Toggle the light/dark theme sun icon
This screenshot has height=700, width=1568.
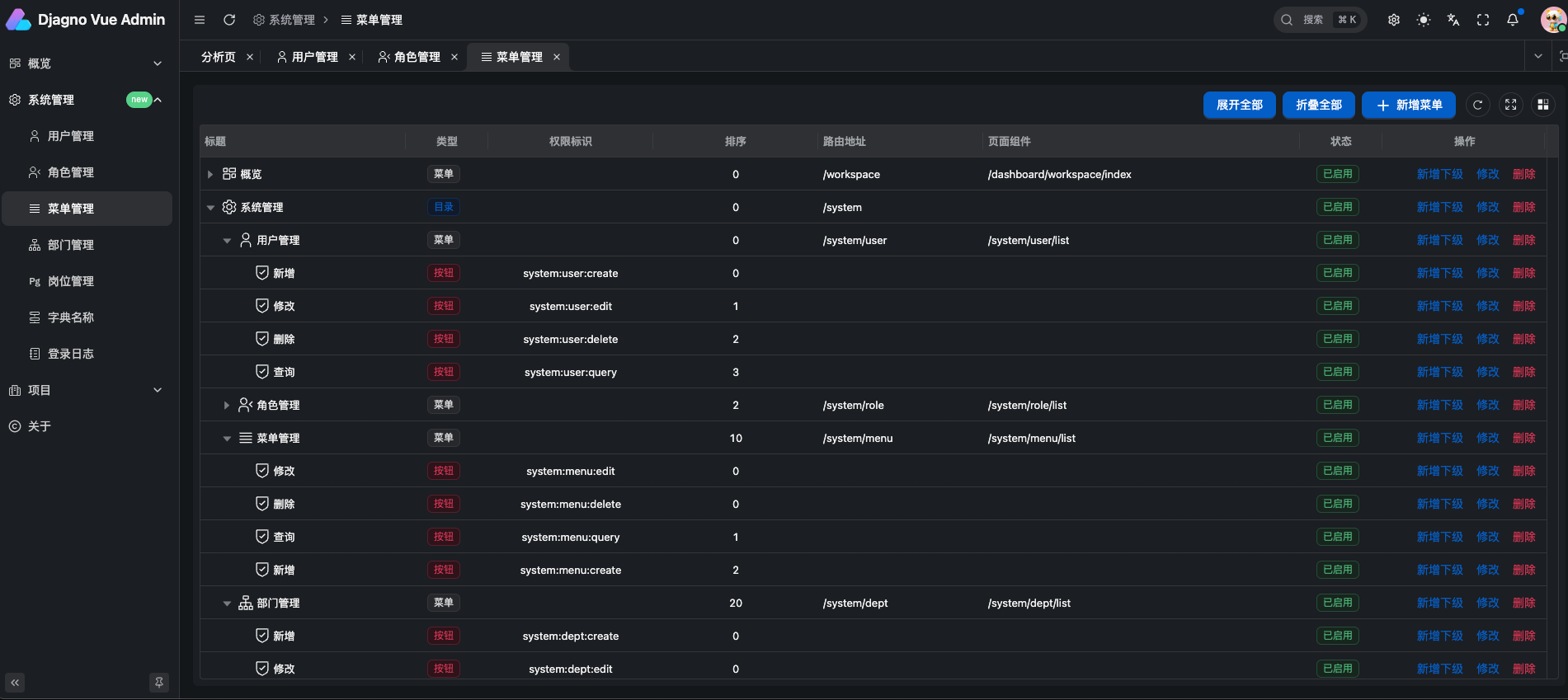1424,20
